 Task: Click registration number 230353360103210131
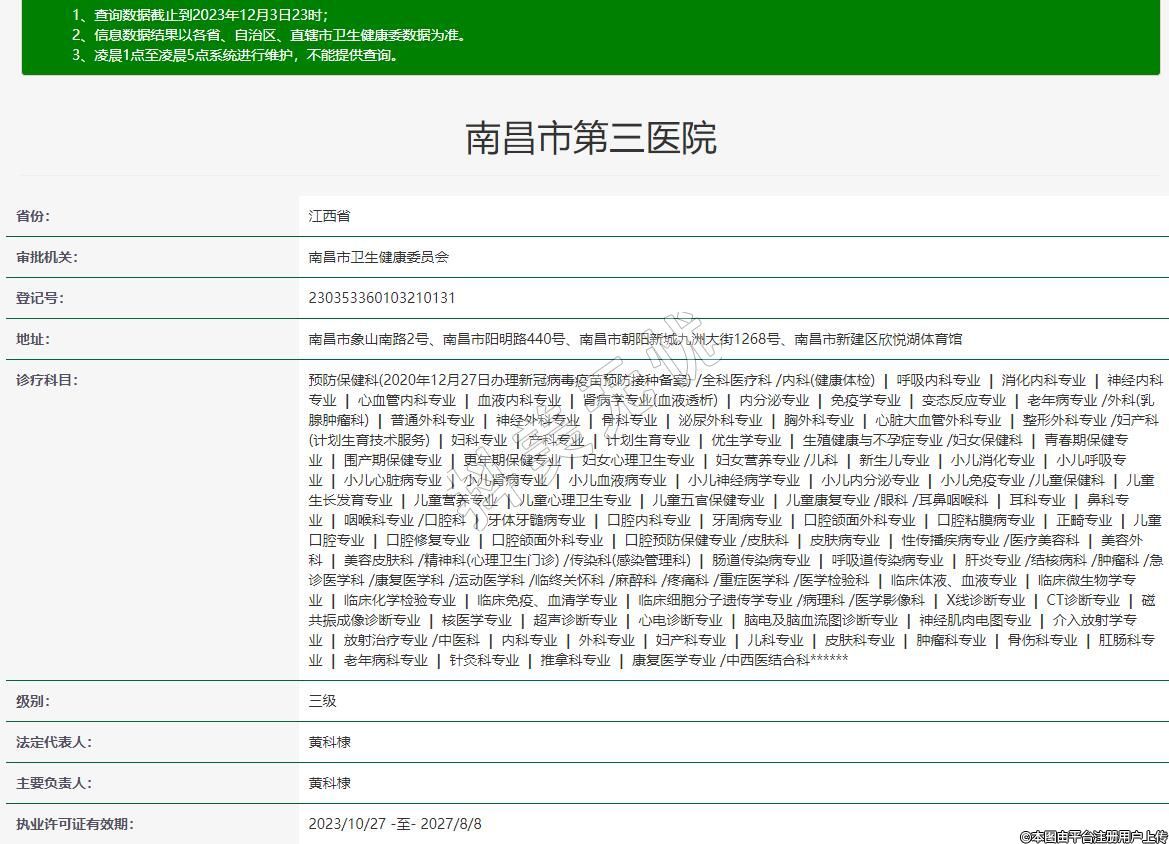point(382,298)
